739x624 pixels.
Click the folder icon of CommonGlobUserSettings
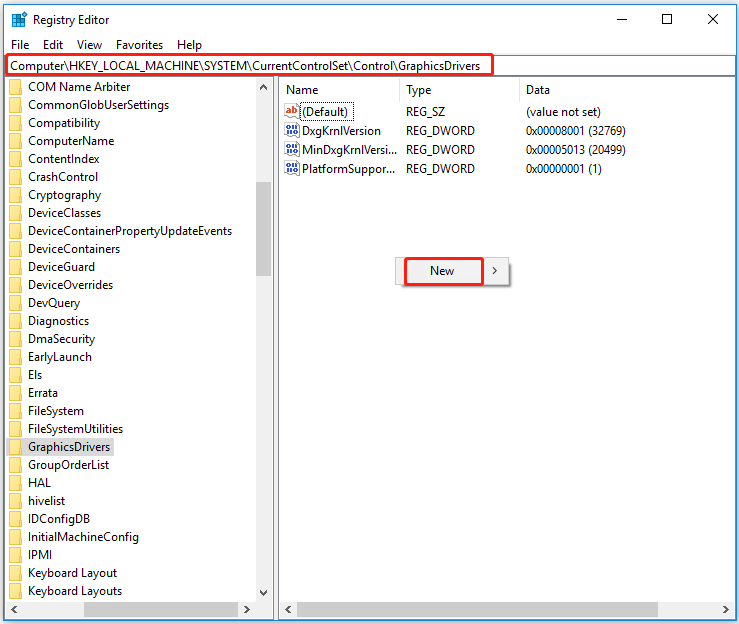[16, 105]
